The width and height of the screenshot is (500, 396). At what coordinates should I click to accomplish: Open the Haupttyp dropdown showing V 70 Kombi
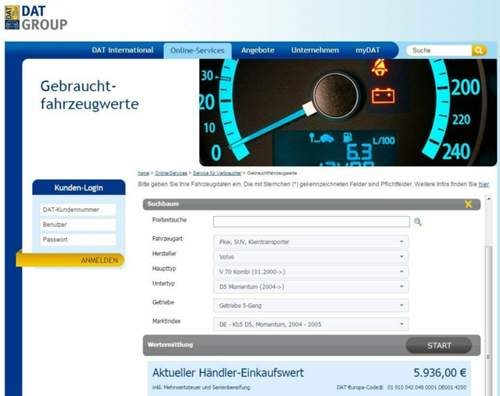point(311,272)
